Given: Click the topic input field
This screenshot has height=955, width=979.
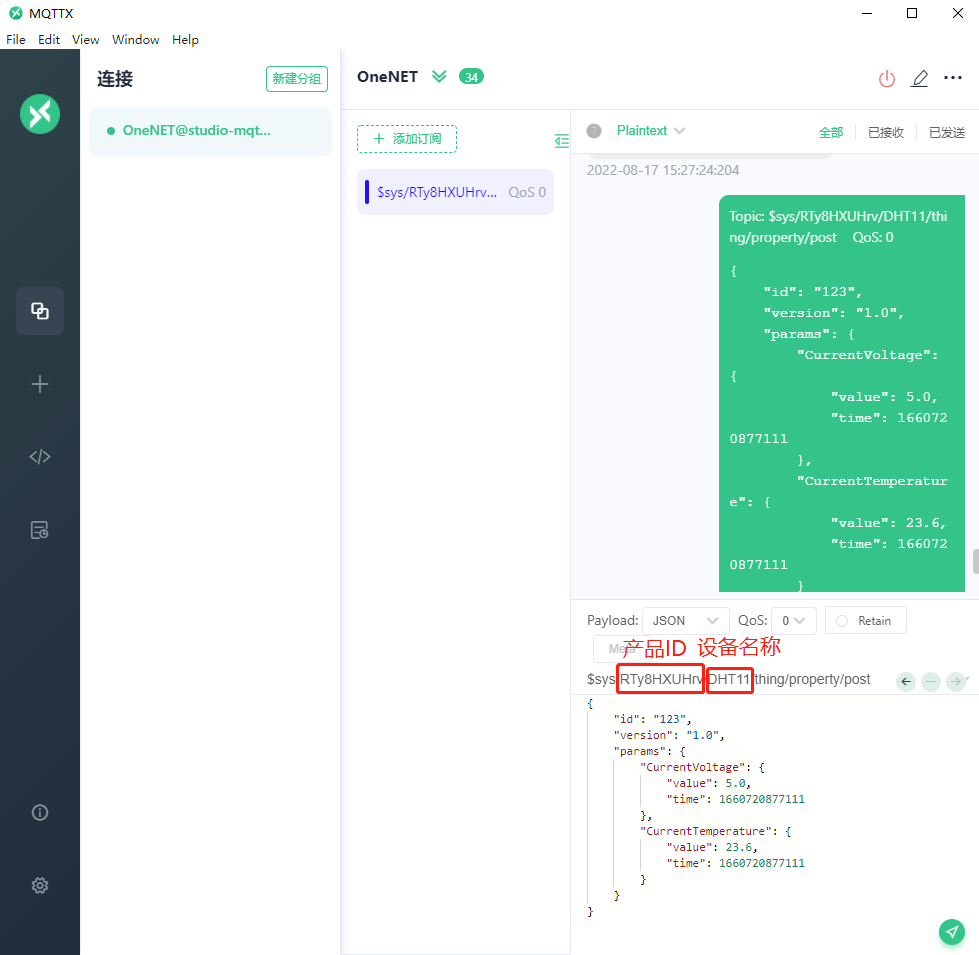Looking at the screenshot, I should tap(737, 680).
